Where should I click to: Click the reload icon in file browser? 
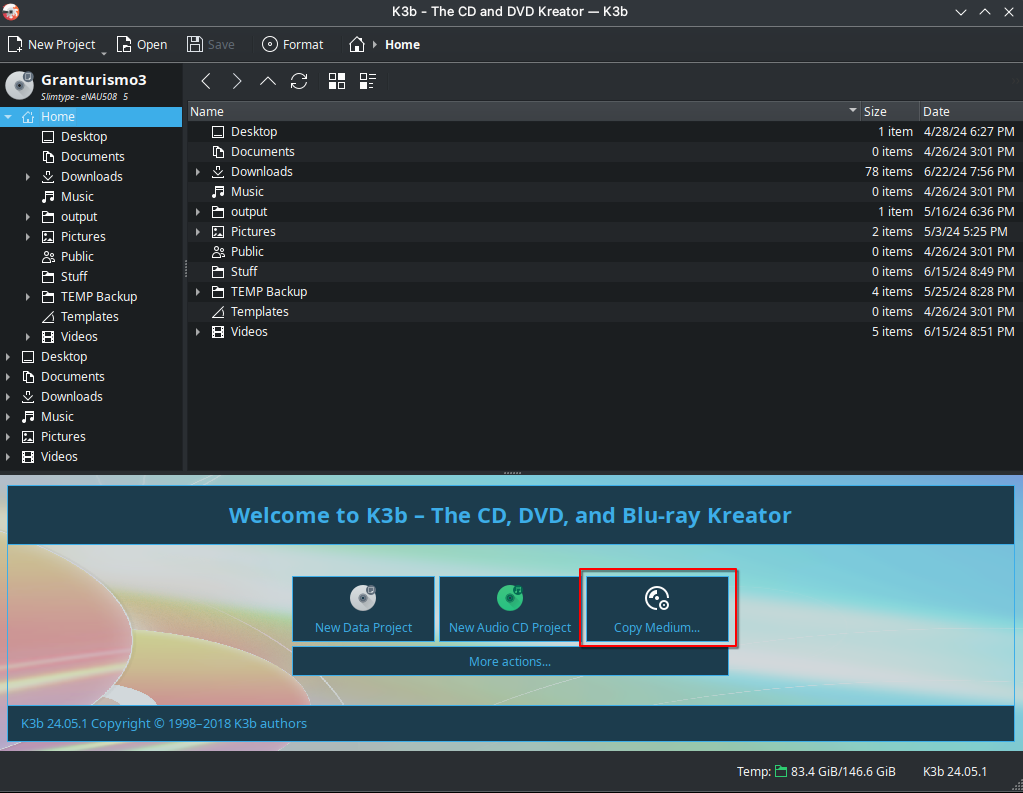click(x=298, y=81)
